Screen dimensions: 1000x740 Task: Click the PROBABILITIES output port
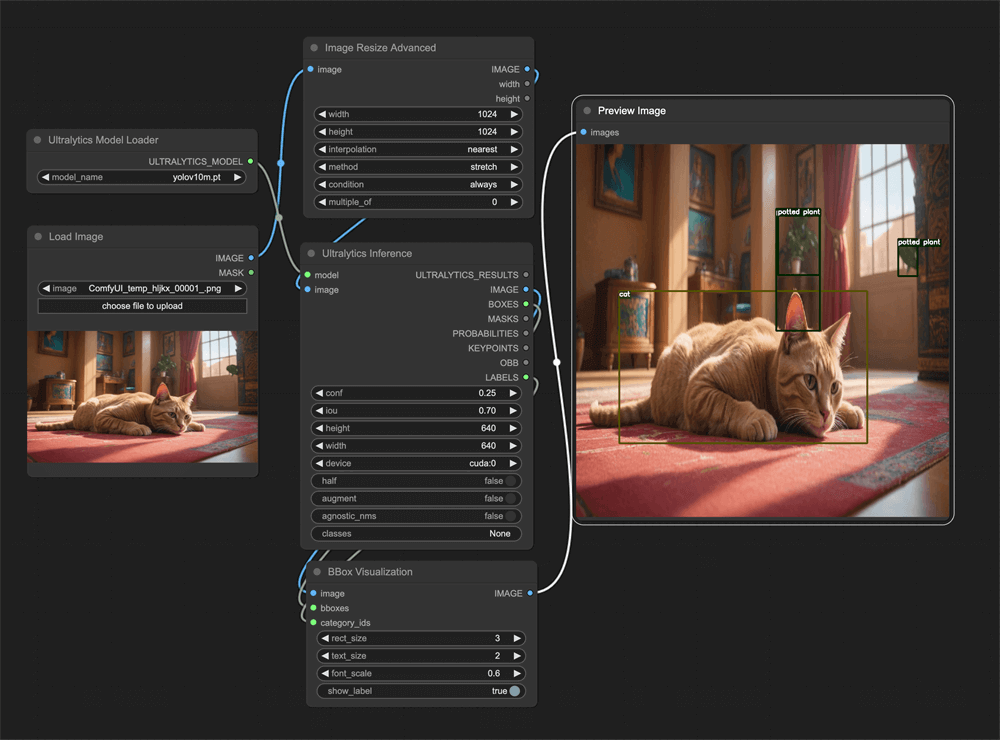tap(526, 333)
